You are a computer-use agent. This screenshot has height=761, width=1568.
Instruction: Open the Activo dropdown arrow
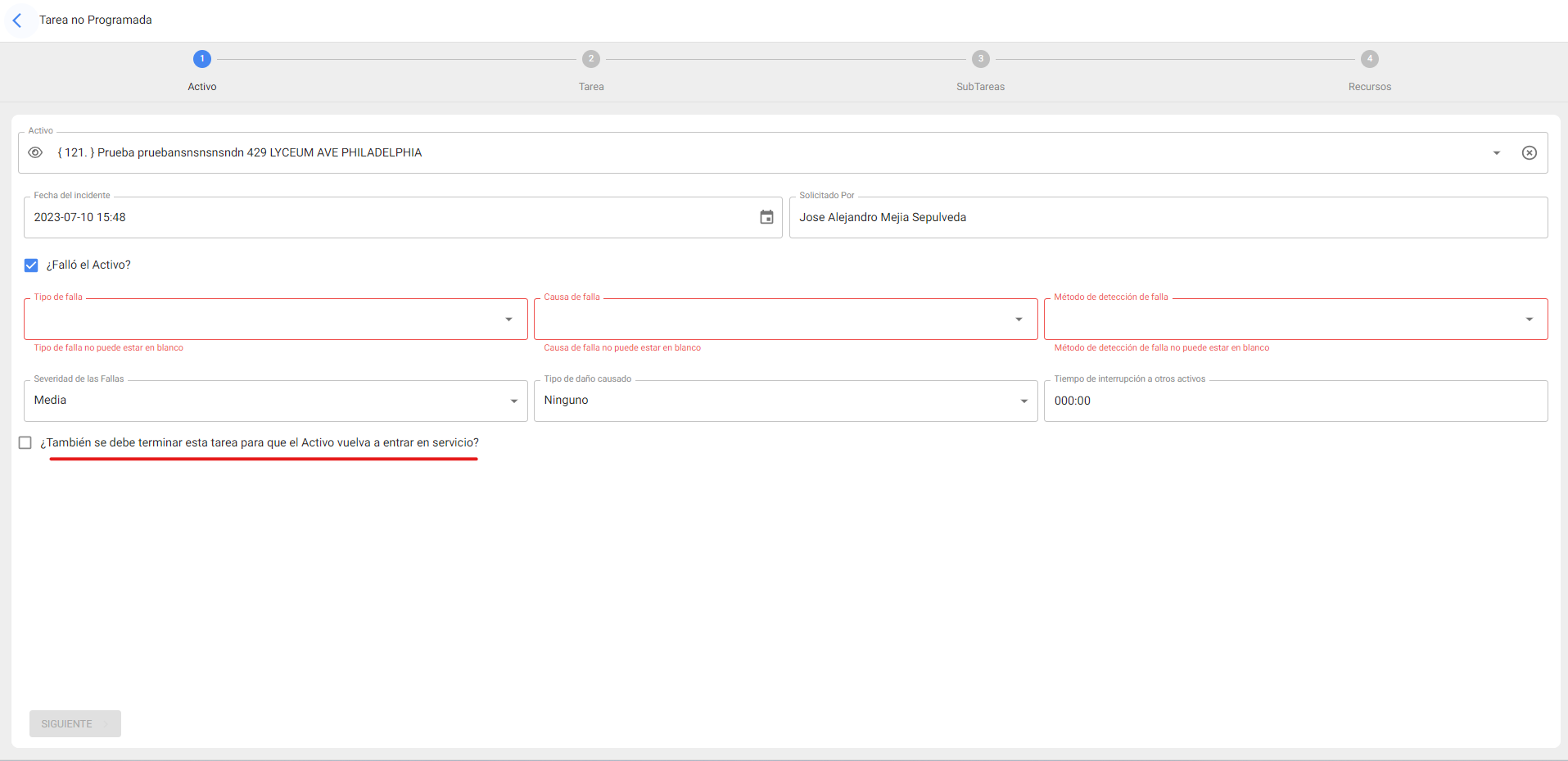coord(1496,153)
